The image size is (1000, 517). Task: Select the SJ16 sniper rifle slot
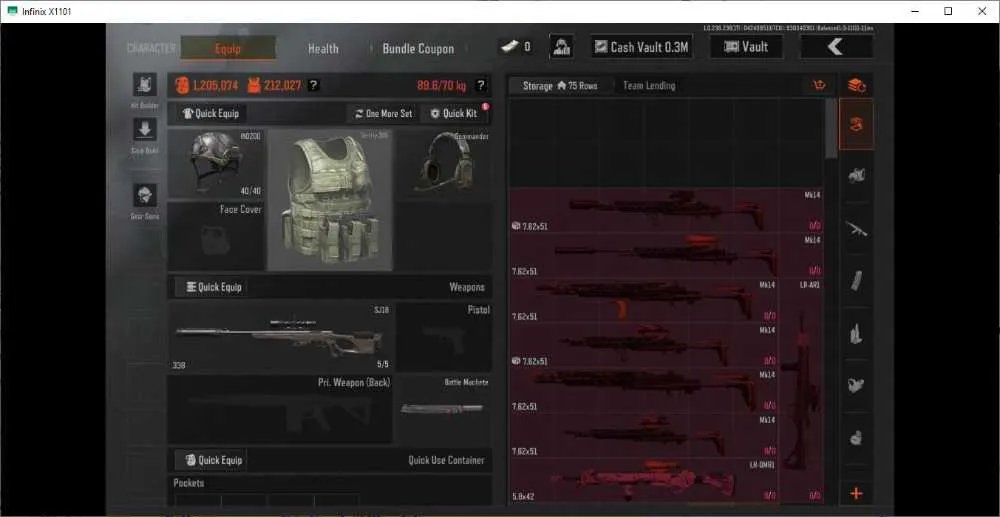281,337
